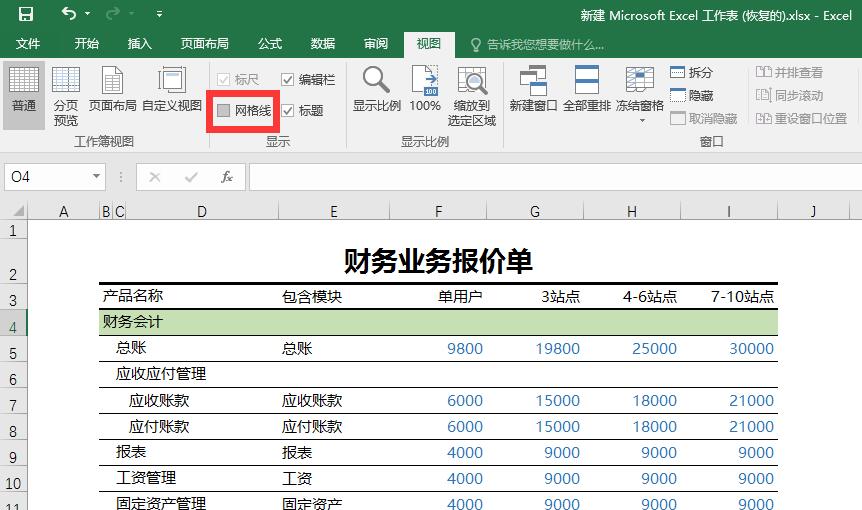Open the 页面布局 ribbon tab
862x510 pixels.
point(205,44)
